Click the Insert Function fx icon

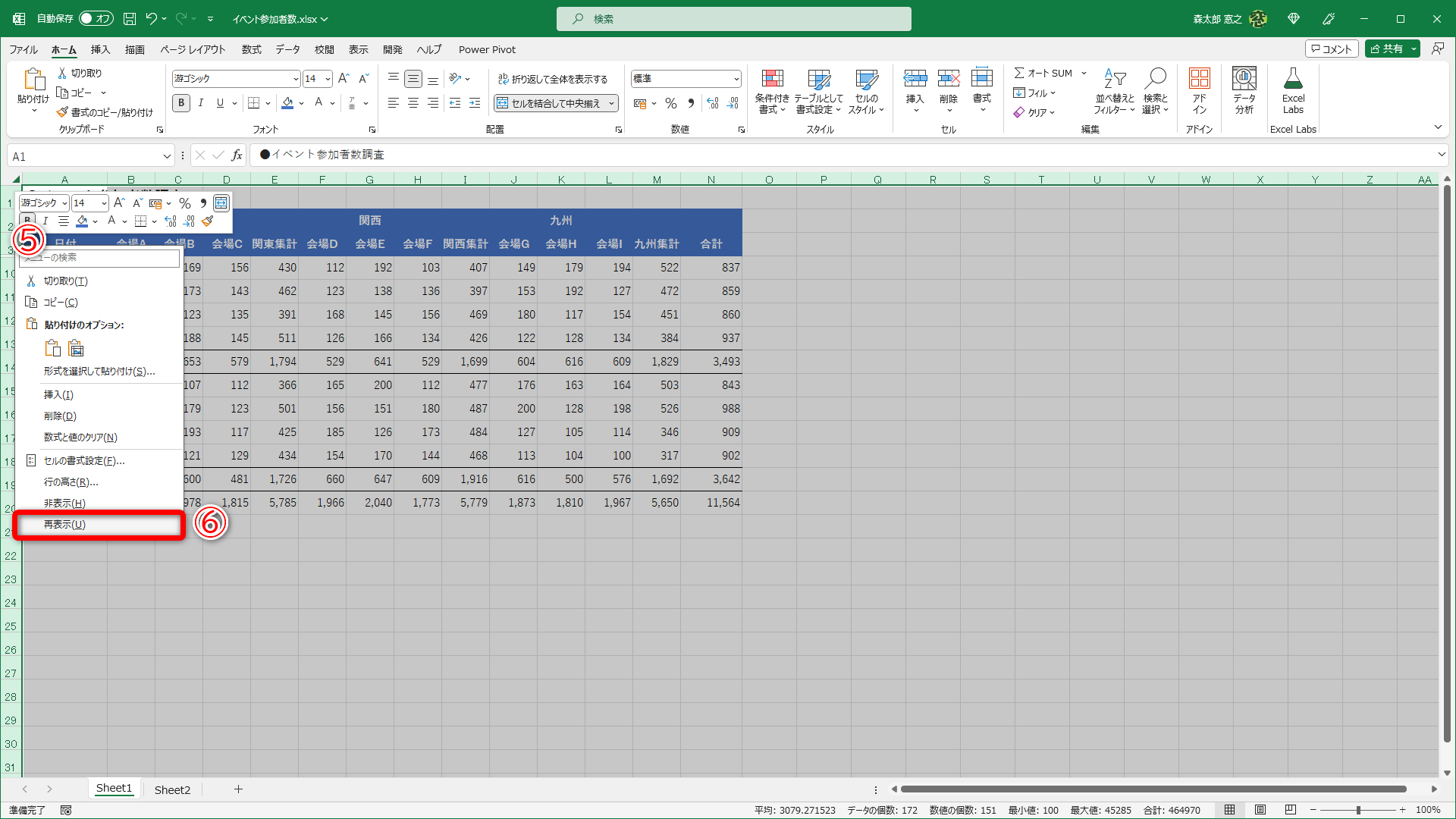click(237, 155)
